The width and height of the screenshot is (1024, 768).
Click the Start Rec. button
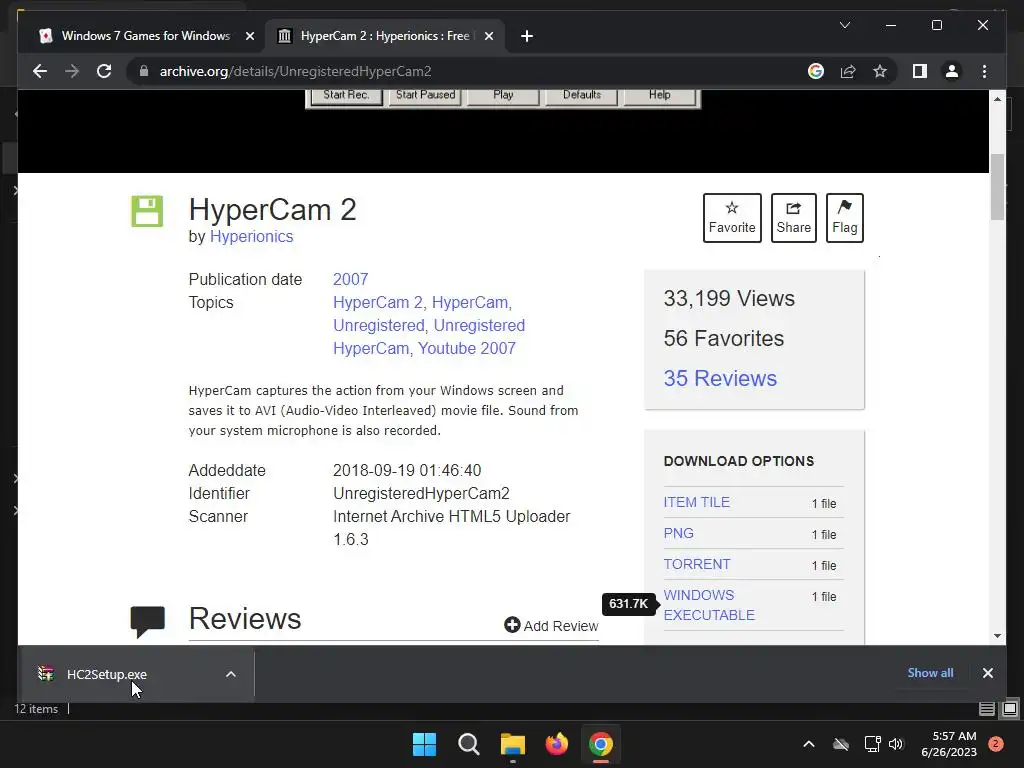[345, 95]
